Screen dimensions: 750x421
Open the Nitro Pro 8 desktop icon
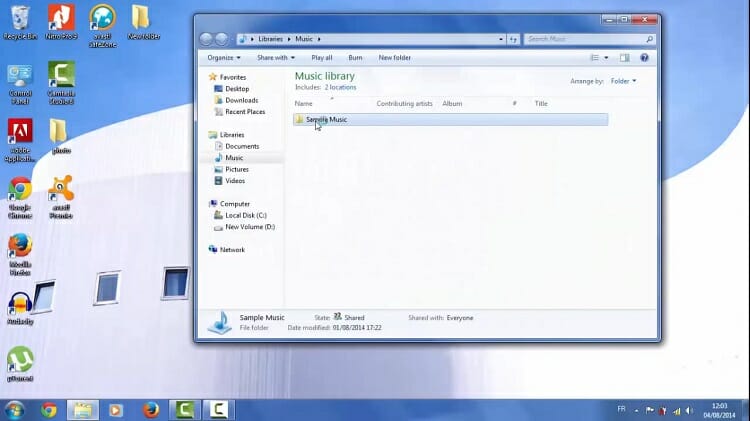coord(61,22)
